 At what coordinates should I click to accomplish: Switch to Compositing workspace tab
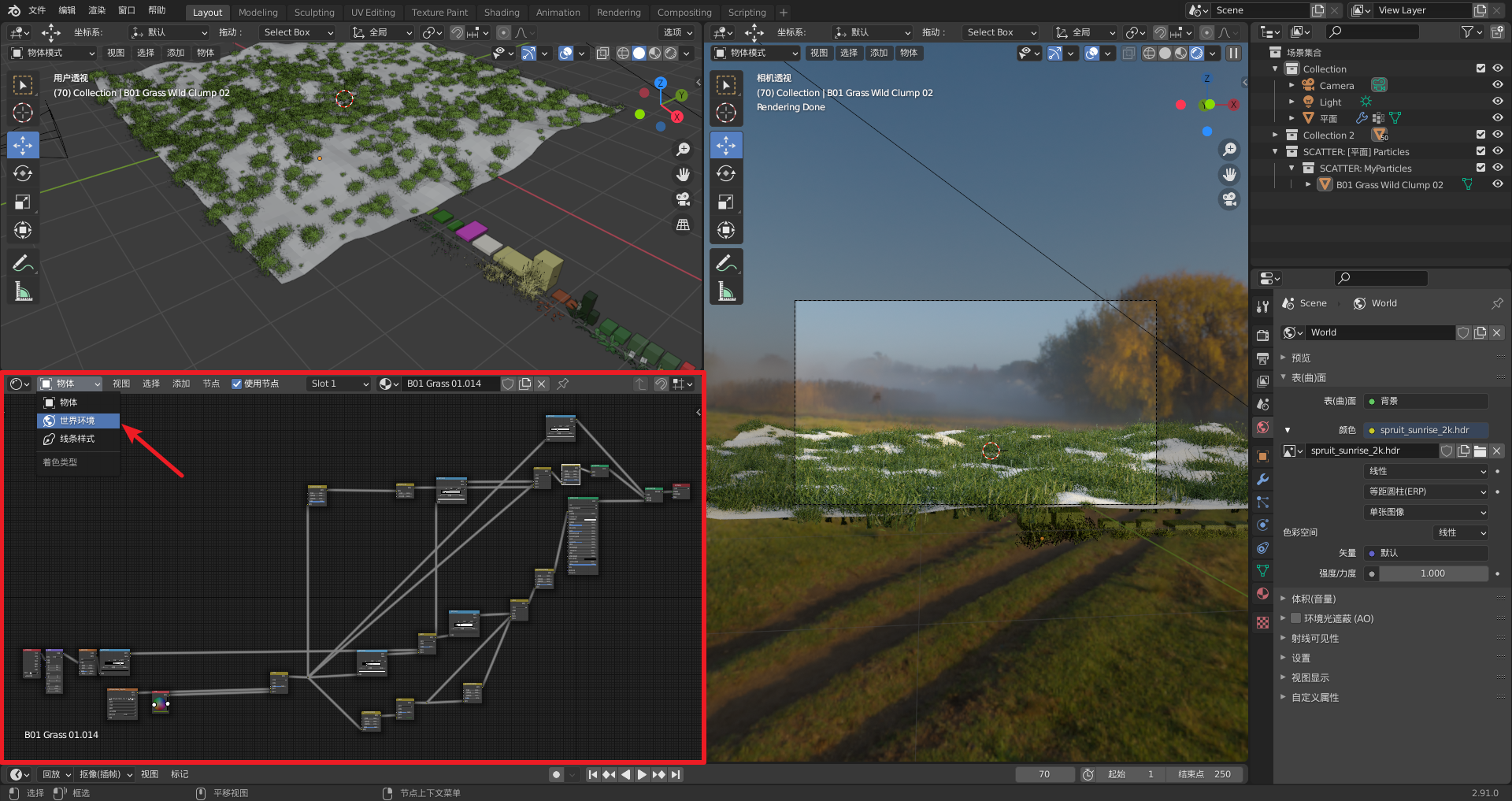684,13
